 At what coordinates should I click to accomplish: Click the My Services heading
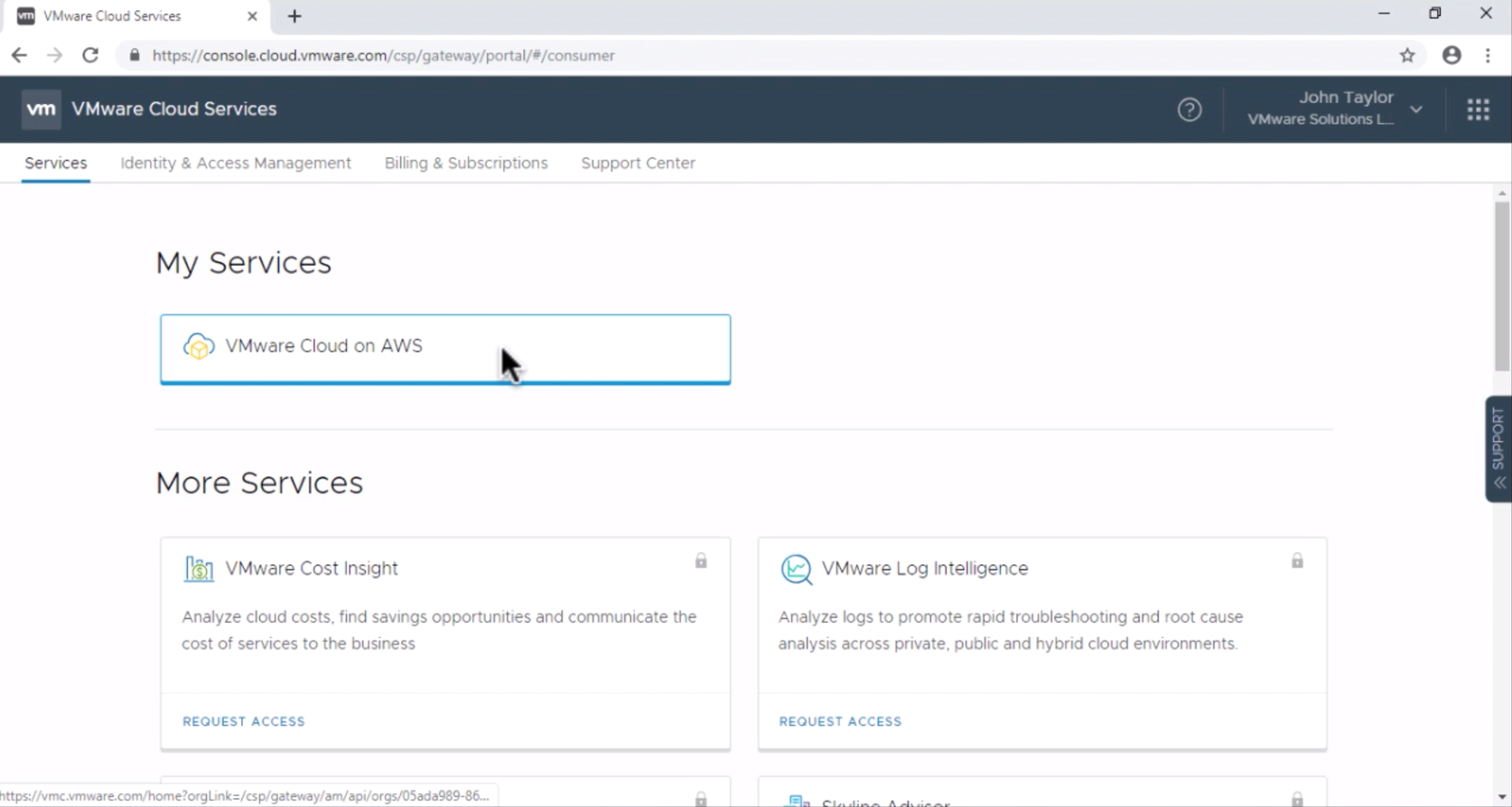pyautogui.click(x=244, y=263)
